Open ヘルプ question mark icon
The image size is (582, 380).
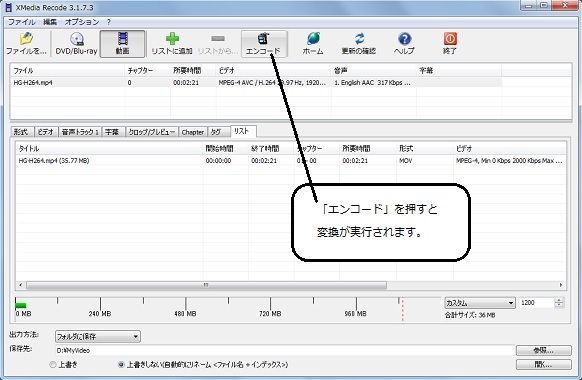tap(404, 44)
